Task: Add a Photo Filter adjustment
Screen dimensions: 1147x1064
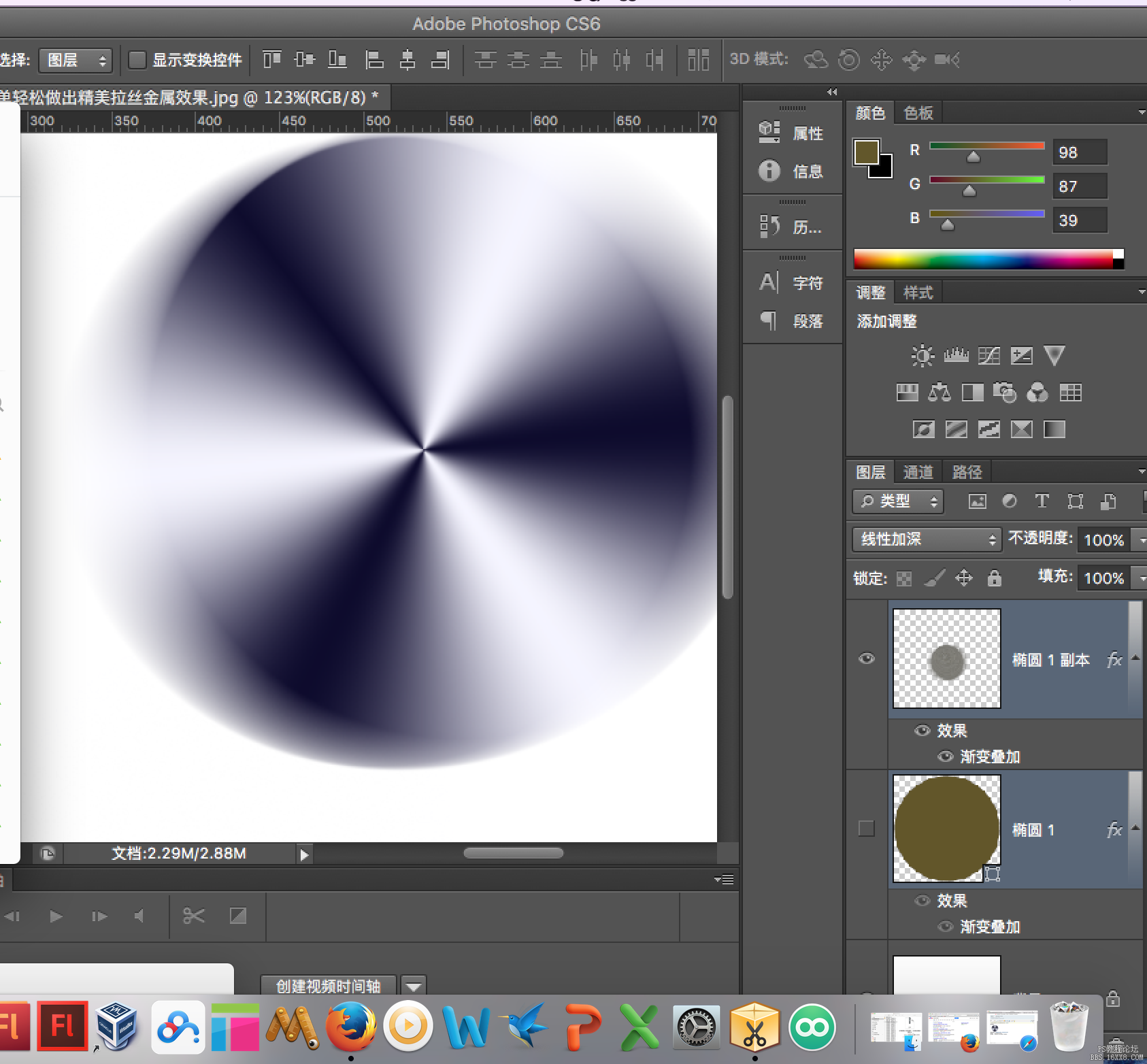Action: (1005, 392)
